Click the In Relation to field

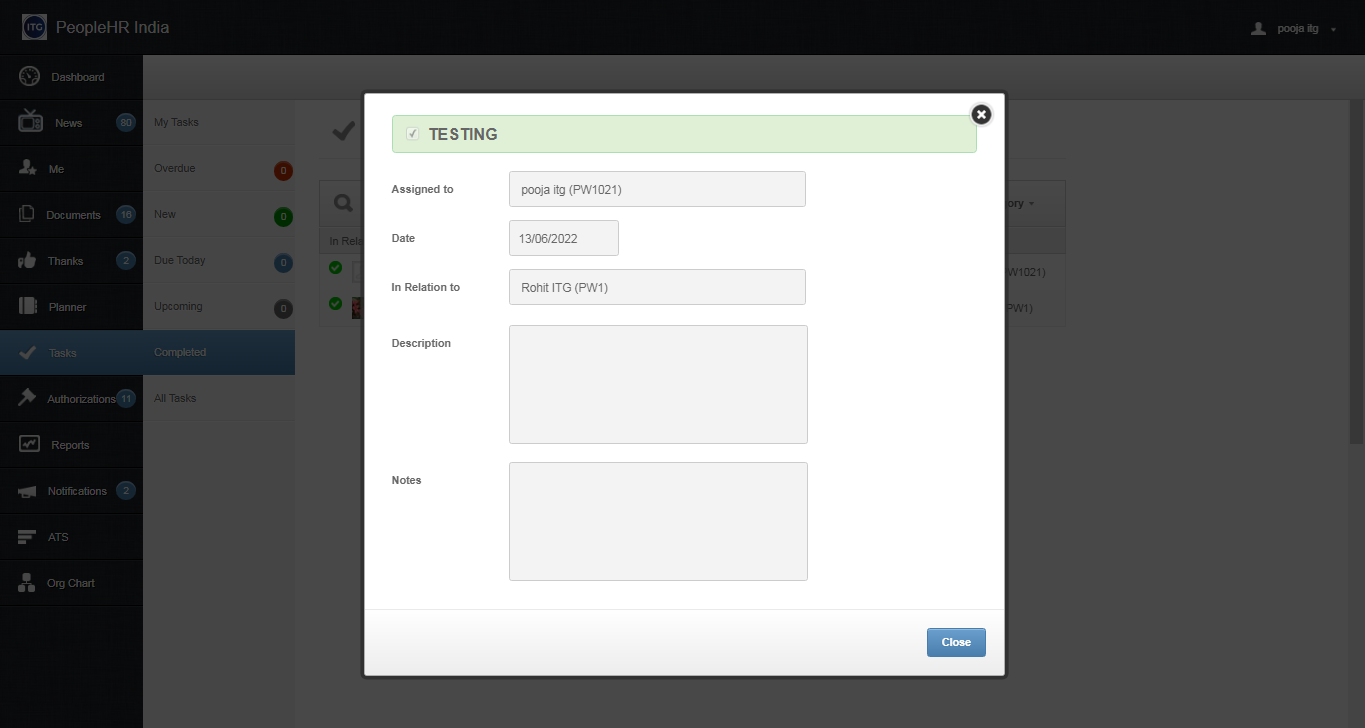tap(657, 287)
